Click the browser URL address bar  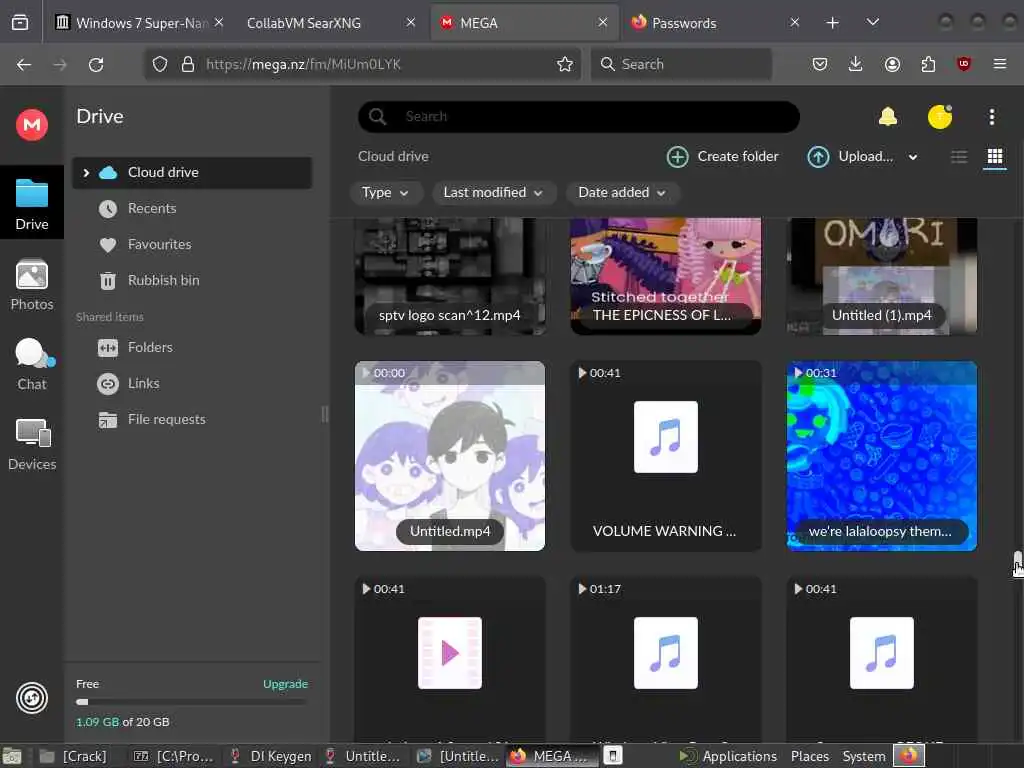[x=362, y=64]
